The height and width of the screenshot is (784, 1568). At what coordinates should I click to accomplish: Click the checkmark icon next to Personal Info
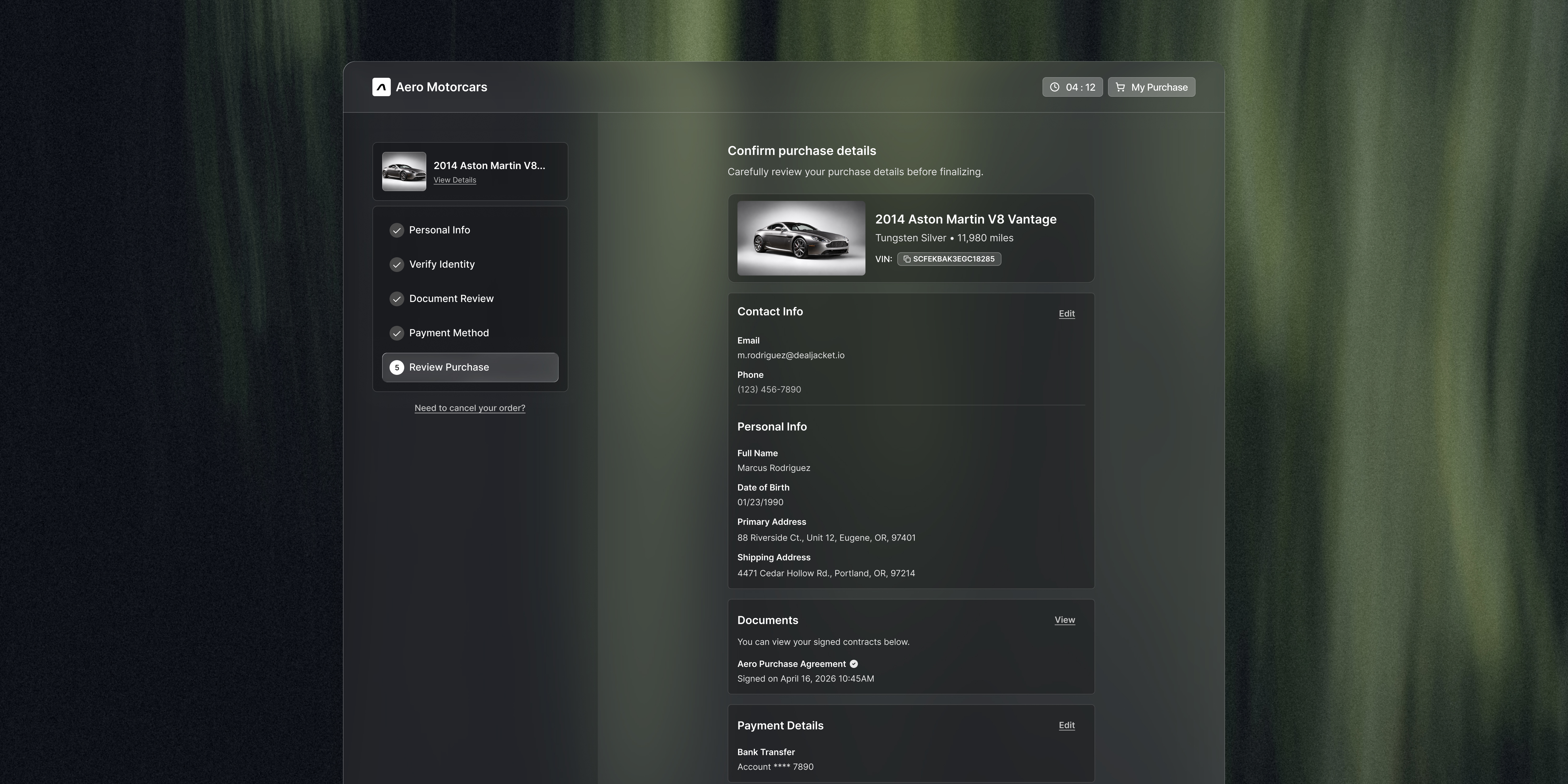tap(397, 230)
